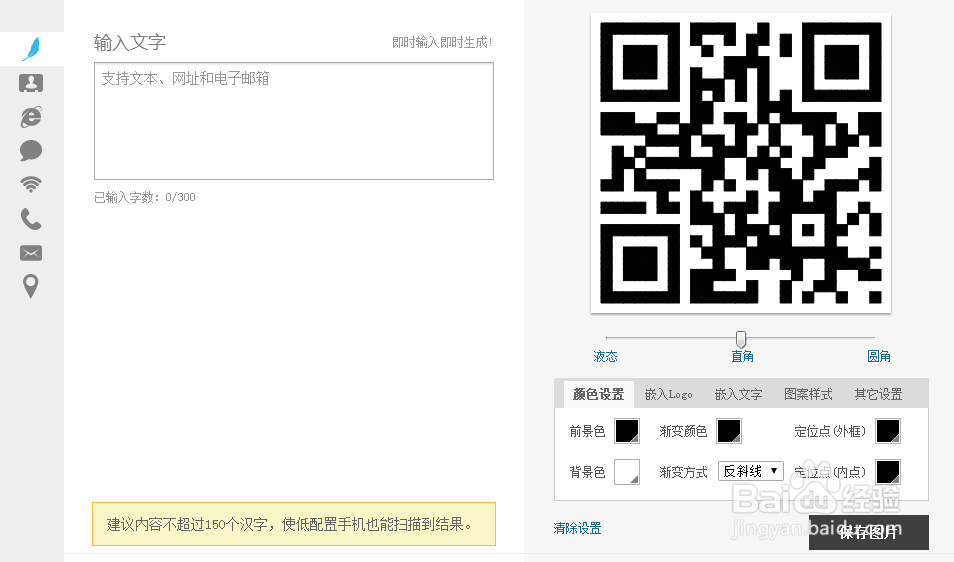Open the 定位点(外框) color swatch
The width and height of the screenshot is (954, 562).
pos(888,431)
